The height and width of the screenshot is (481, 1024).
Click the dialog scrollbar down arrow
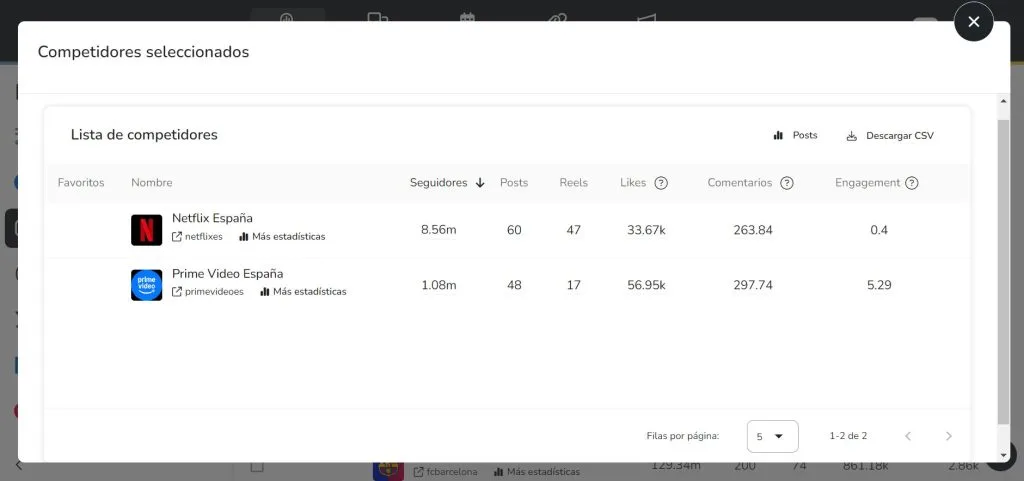1004,456
